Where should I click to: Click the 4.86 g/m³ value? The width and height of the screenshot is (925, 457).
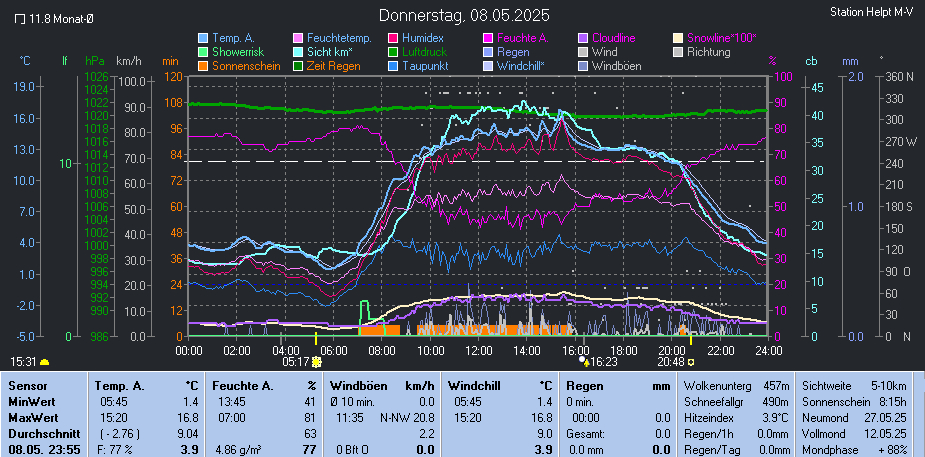[239, 449]
